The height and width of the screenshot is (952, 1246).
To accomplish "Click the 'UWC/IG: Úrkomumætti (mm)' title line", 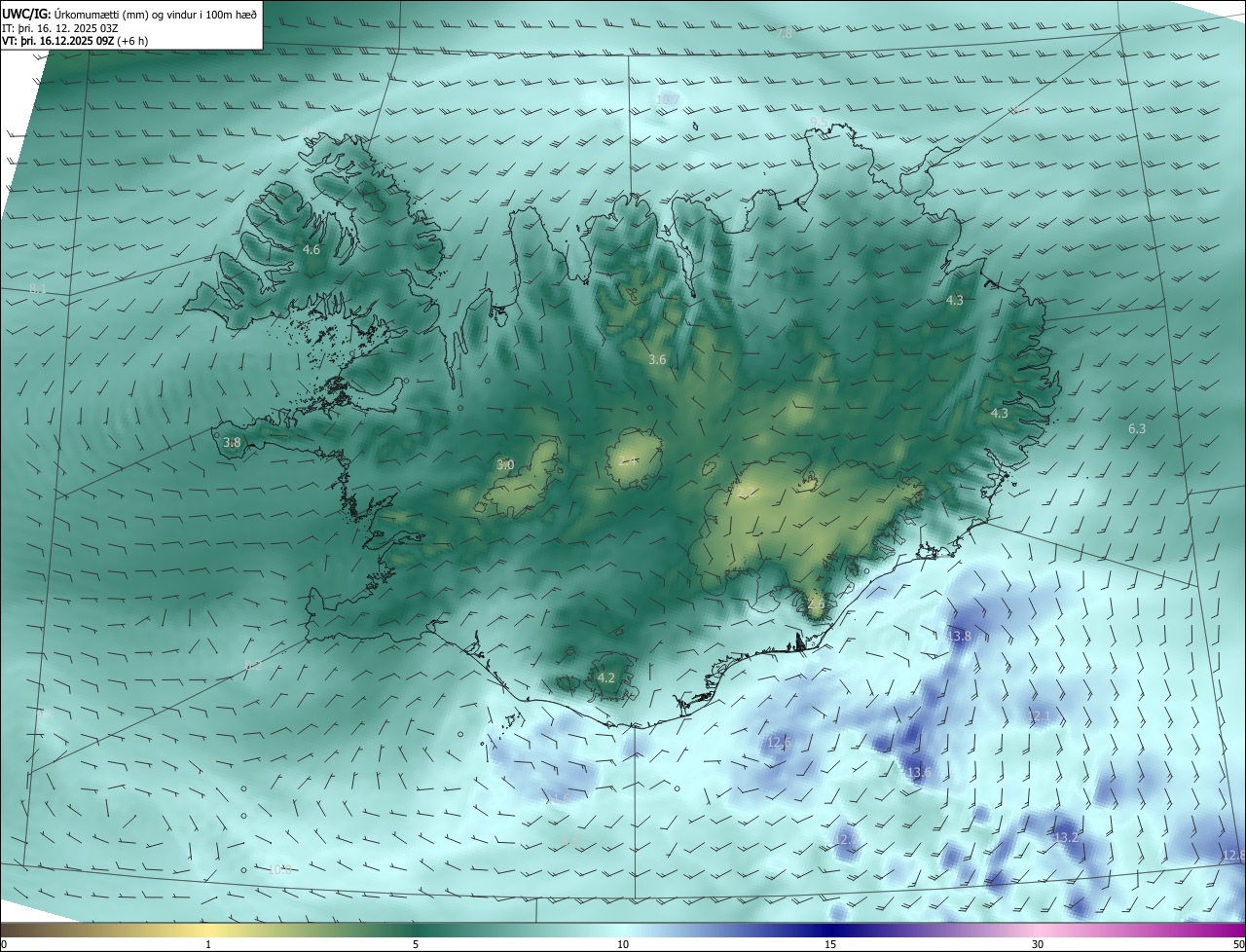I will [x=129, y=14].
